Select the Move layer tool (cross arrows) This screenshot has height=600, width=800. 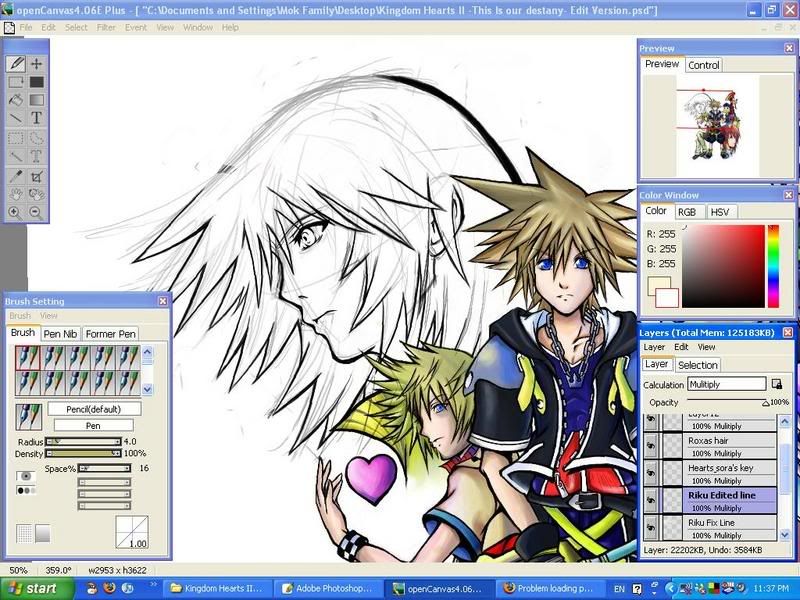(x=36, y=64)
